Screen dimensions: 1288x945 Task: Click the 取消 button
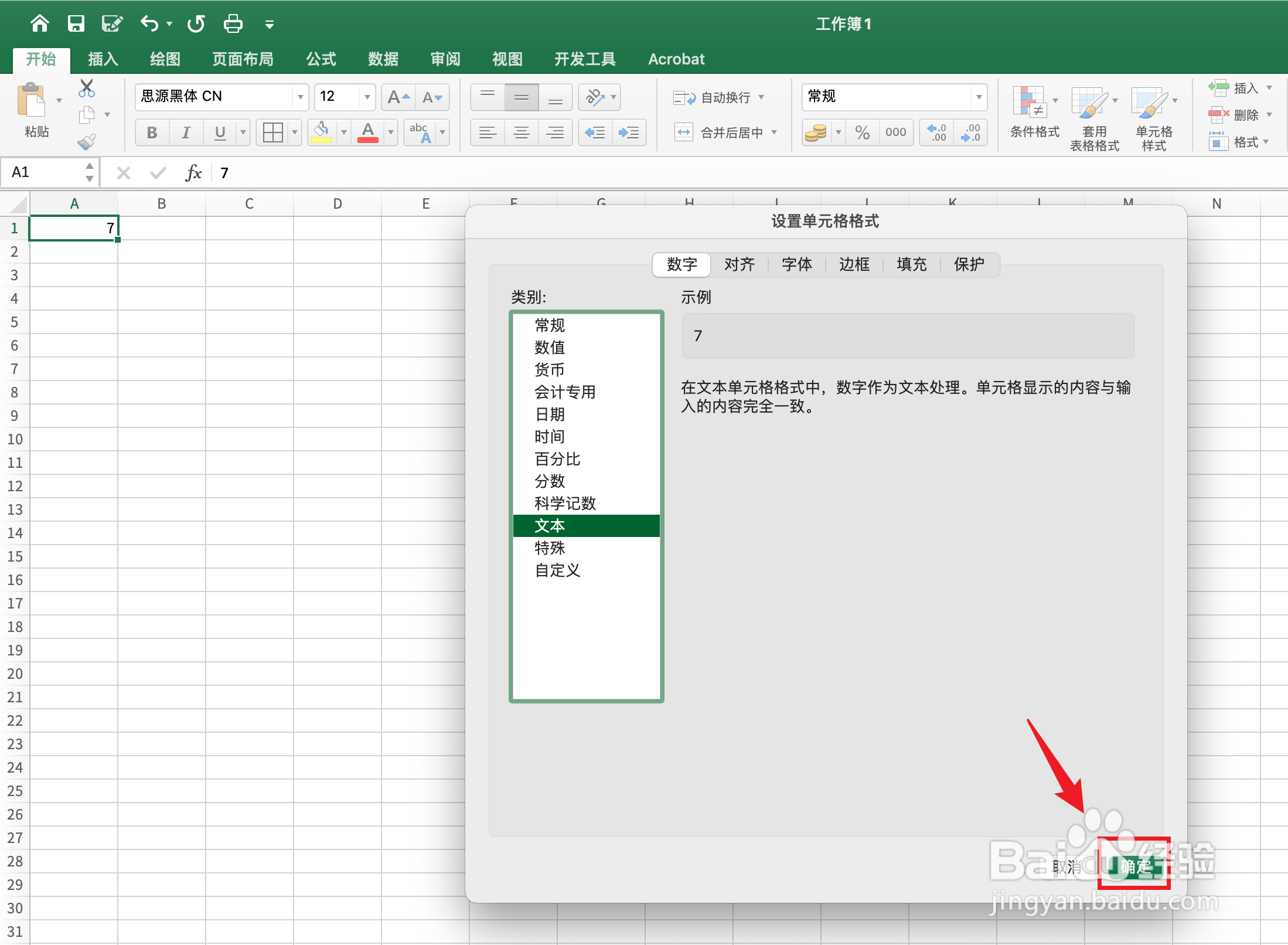(x=1065, y=866)
